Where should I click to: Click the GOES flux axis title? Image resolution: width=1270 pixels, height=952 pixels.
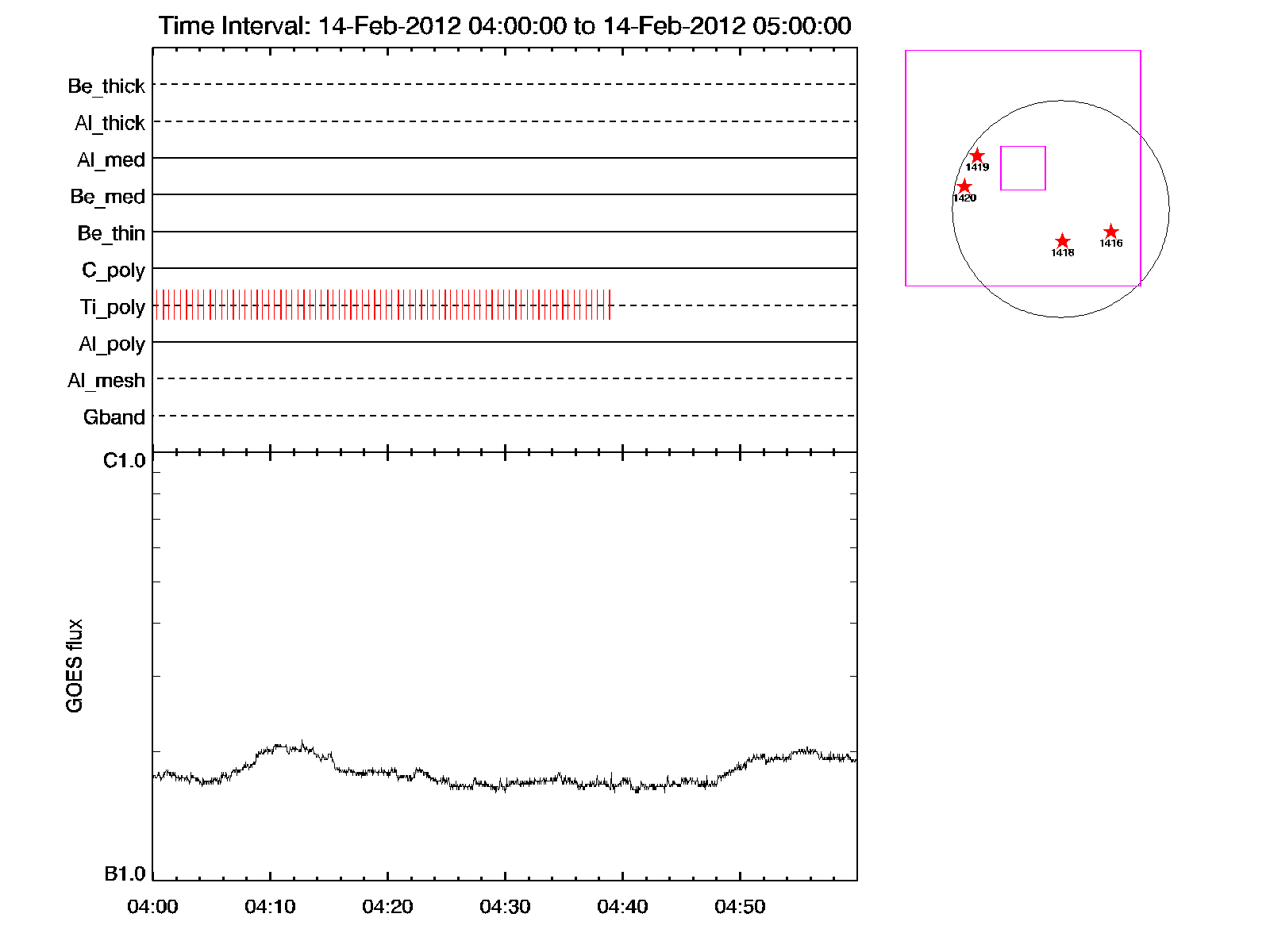(x=75, y=666)
